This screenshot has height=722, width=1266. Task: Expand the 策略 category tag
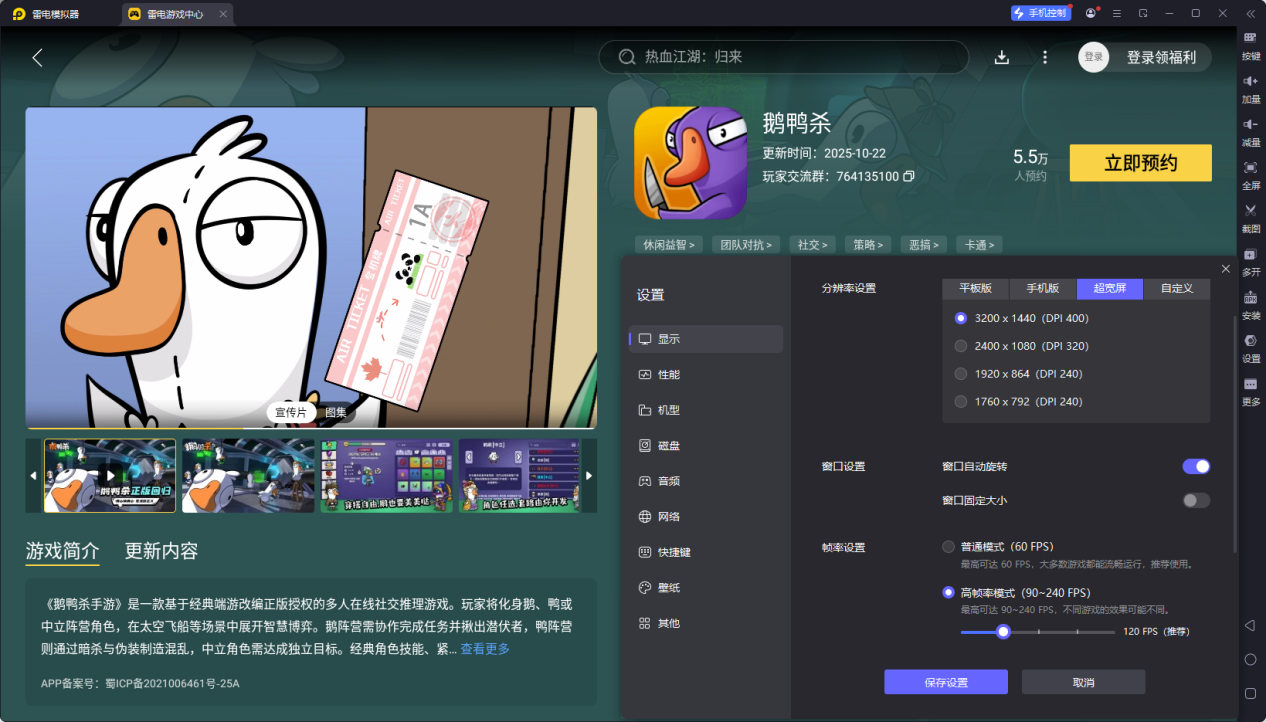[x=868, y=244]
